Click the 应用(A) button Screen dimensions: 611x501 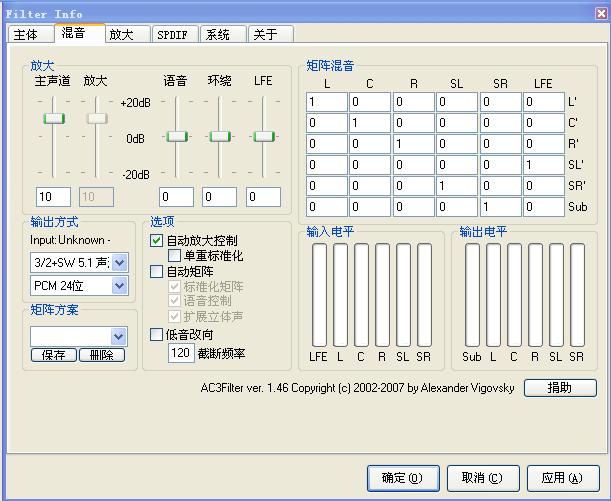(x=563, y=478)
